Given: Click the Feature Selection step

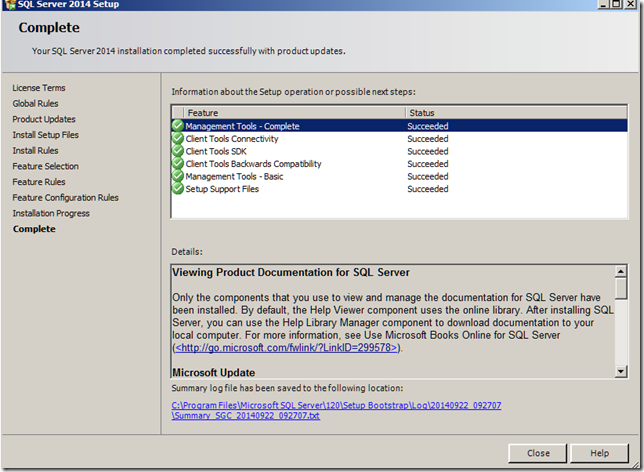Looking at the screenshot, I should pyautogui.click(x=46, y=166).
